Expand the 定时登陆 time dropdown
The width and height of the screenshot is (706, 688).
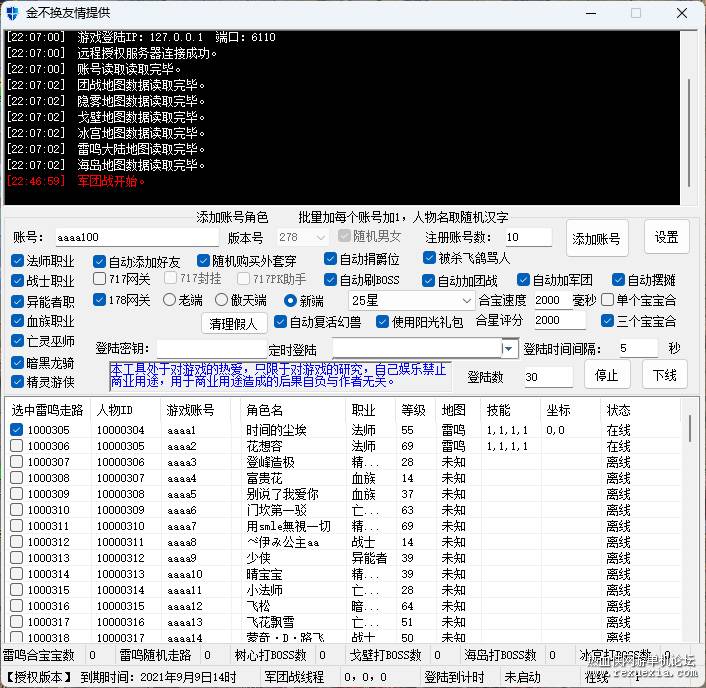point(509,349)
